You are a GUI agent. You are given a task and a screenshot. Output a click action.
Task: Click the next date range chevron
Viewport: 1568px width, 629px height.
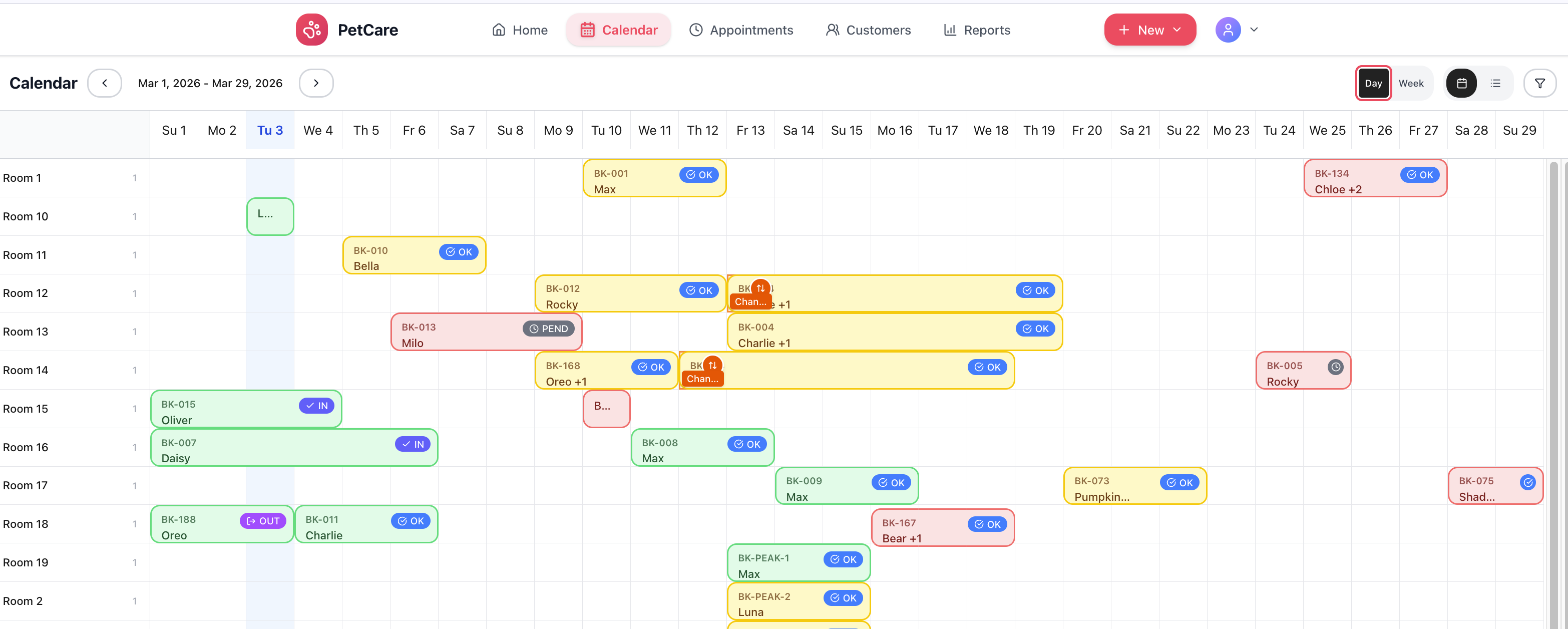point(316,83)
